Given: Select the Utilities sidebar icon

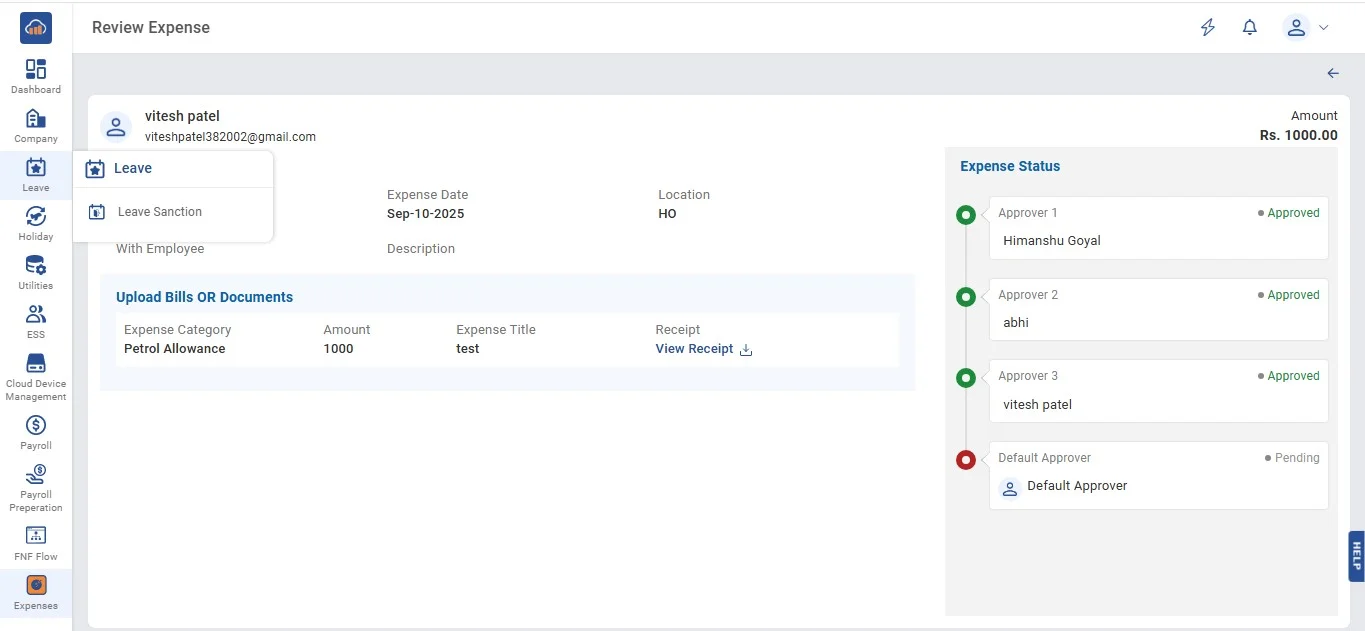Looking at the screenshot, I should pos(36,271).
